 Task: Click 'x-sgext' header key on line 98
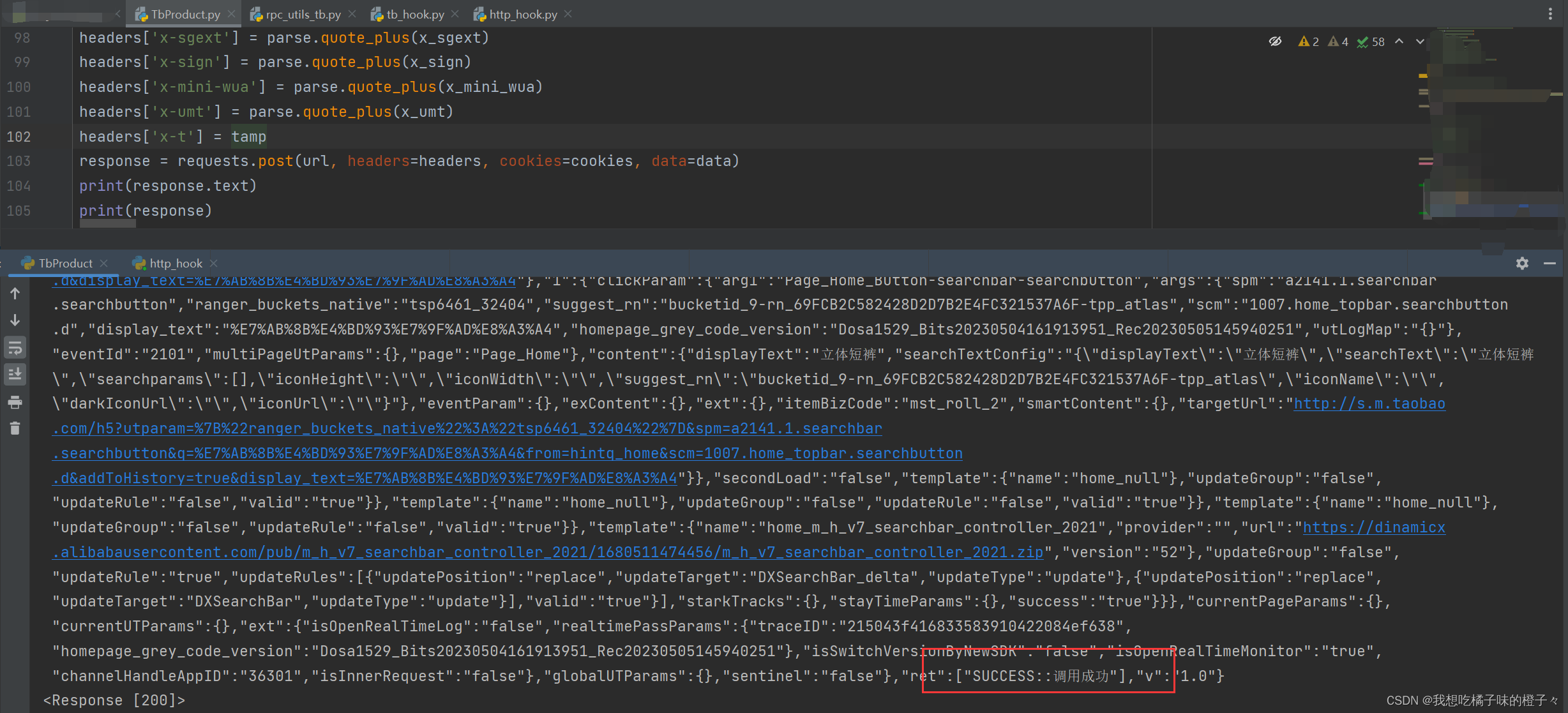pyautogui.click(x=190, y=38)
